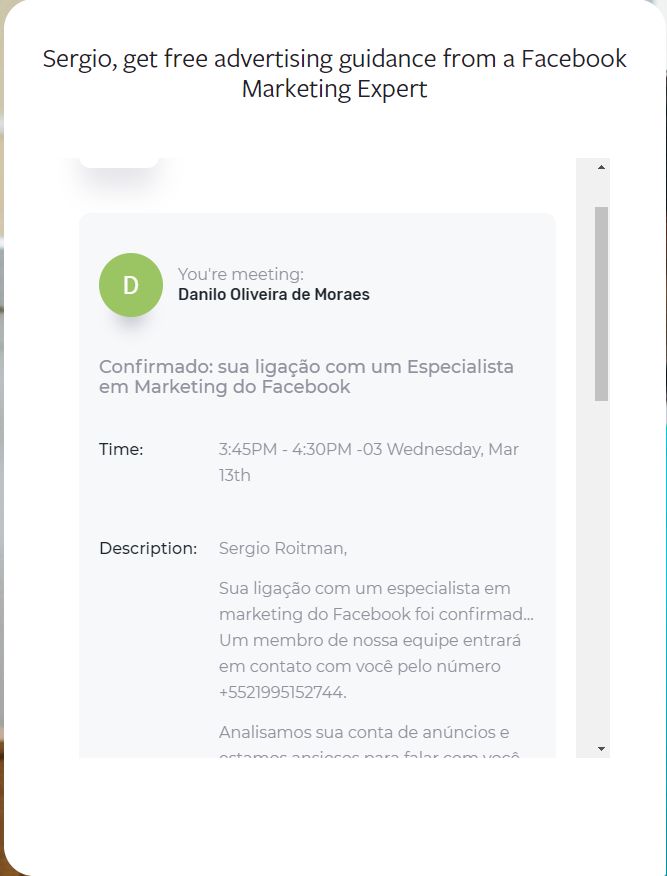Click the "Um membro de nossa equipe" sentence
This screenshot has width=667, height=876.
369,640
